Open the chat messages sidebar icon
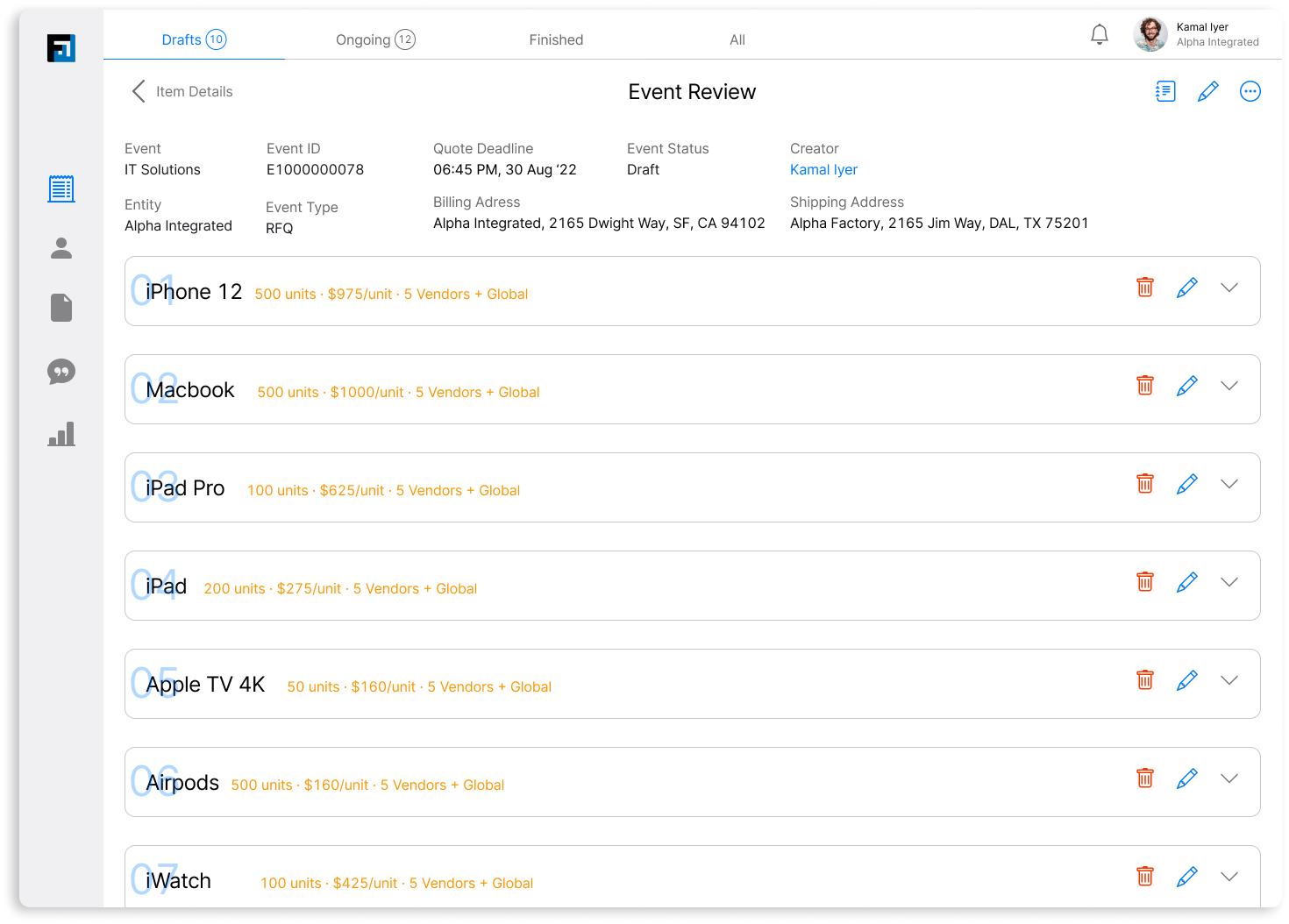 61,372
